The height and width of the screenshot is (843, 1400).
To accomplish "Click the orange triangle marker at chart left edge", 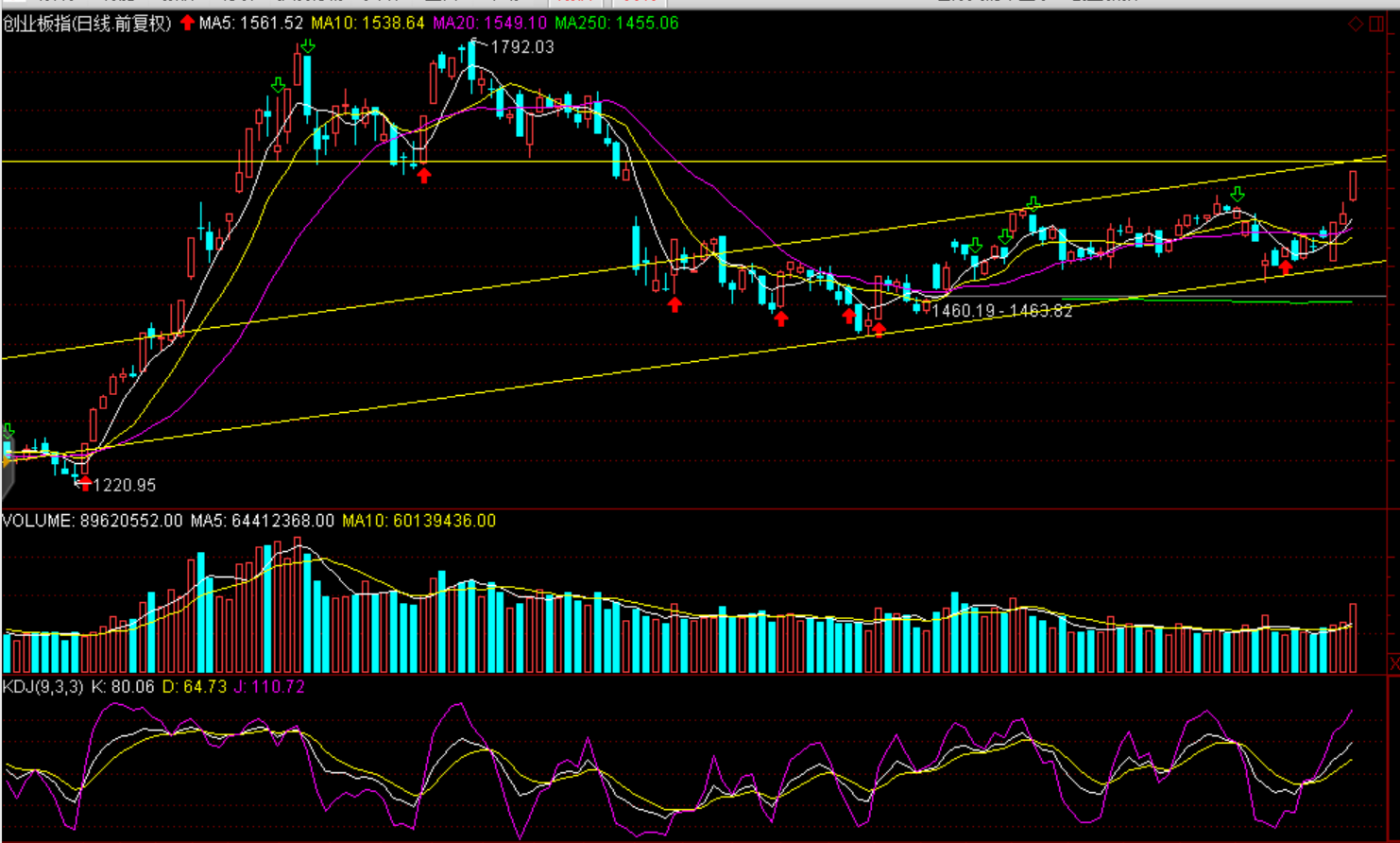I will point(6,460).
